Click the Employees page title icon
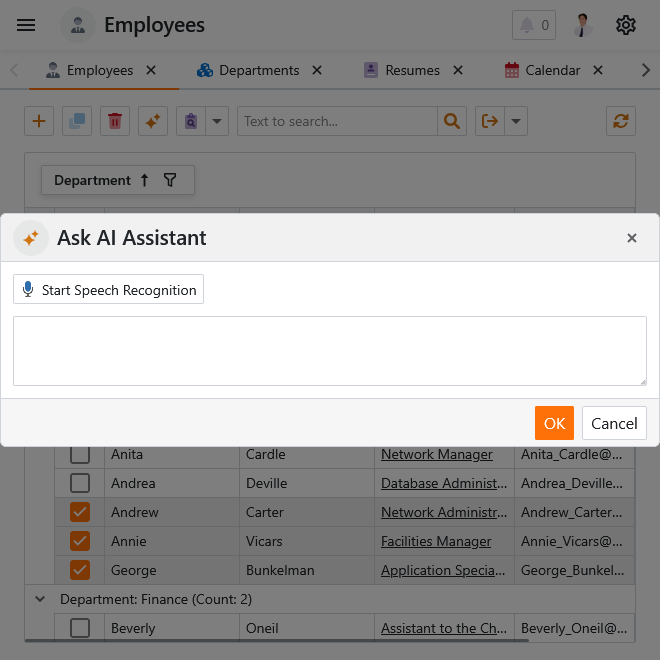The image size is (660, 660). pos(78,25)
